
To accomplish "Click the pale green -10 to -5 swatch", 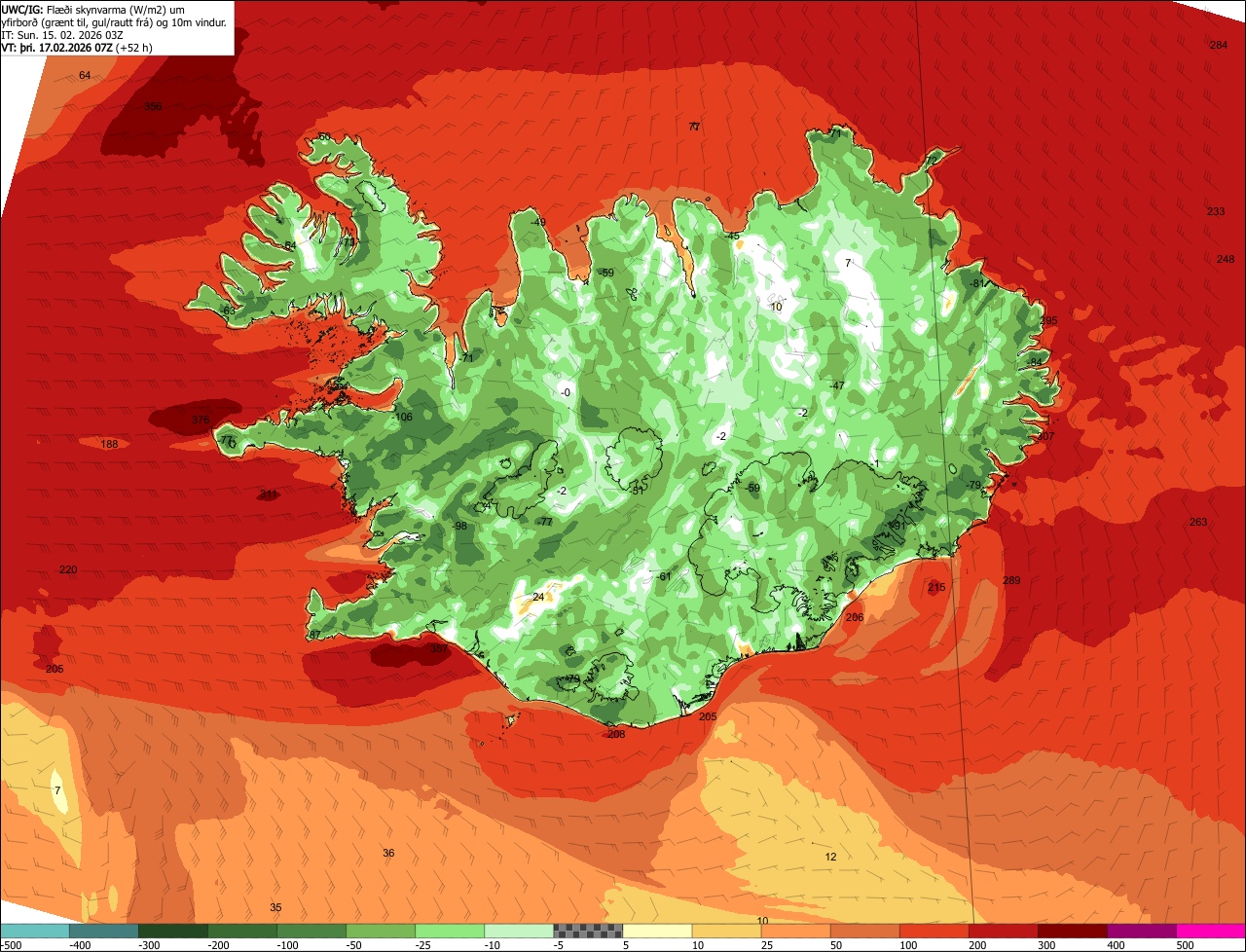I will pyautogui.click(x=519, y=931).
